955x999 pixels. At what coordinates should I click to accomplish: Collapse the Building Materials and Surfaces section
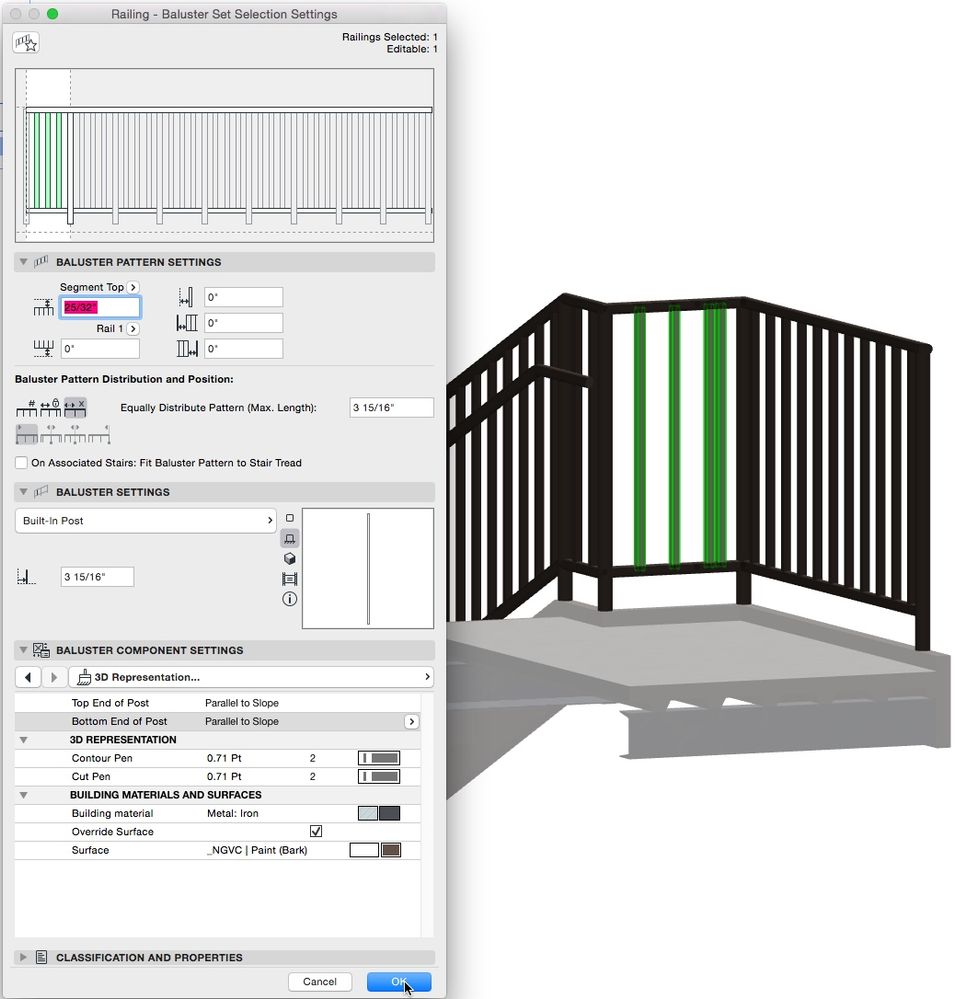[22, 794]
